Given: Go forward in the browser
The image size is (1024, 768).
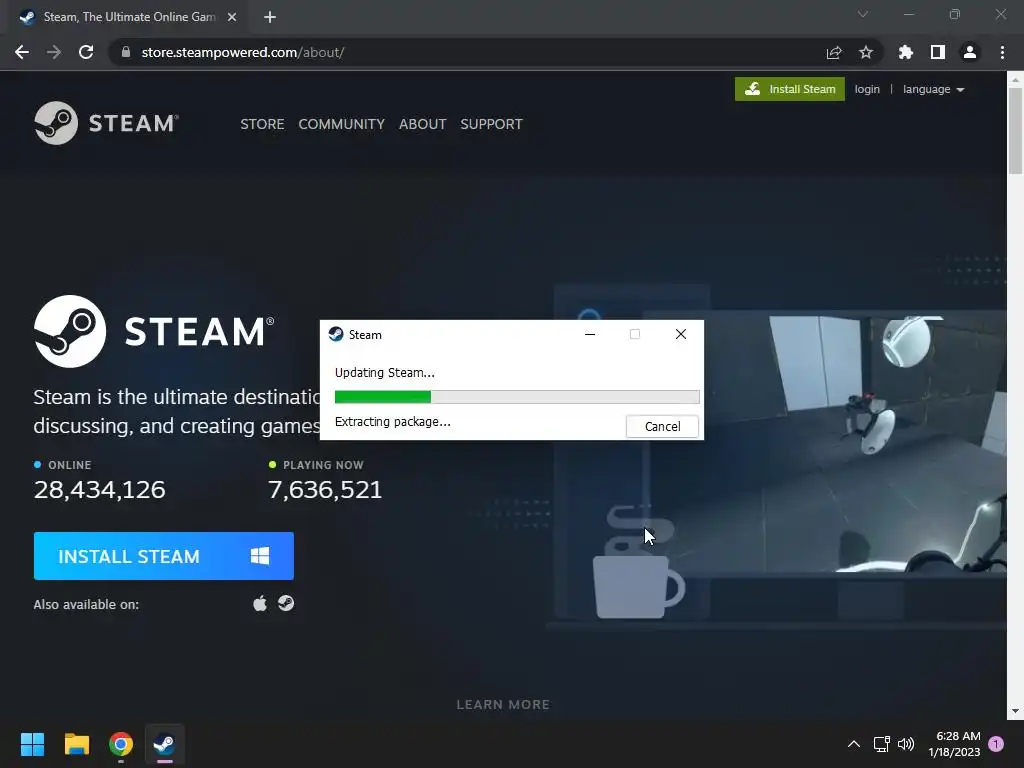Looking at the screenshot, I should tap(54, 52).
